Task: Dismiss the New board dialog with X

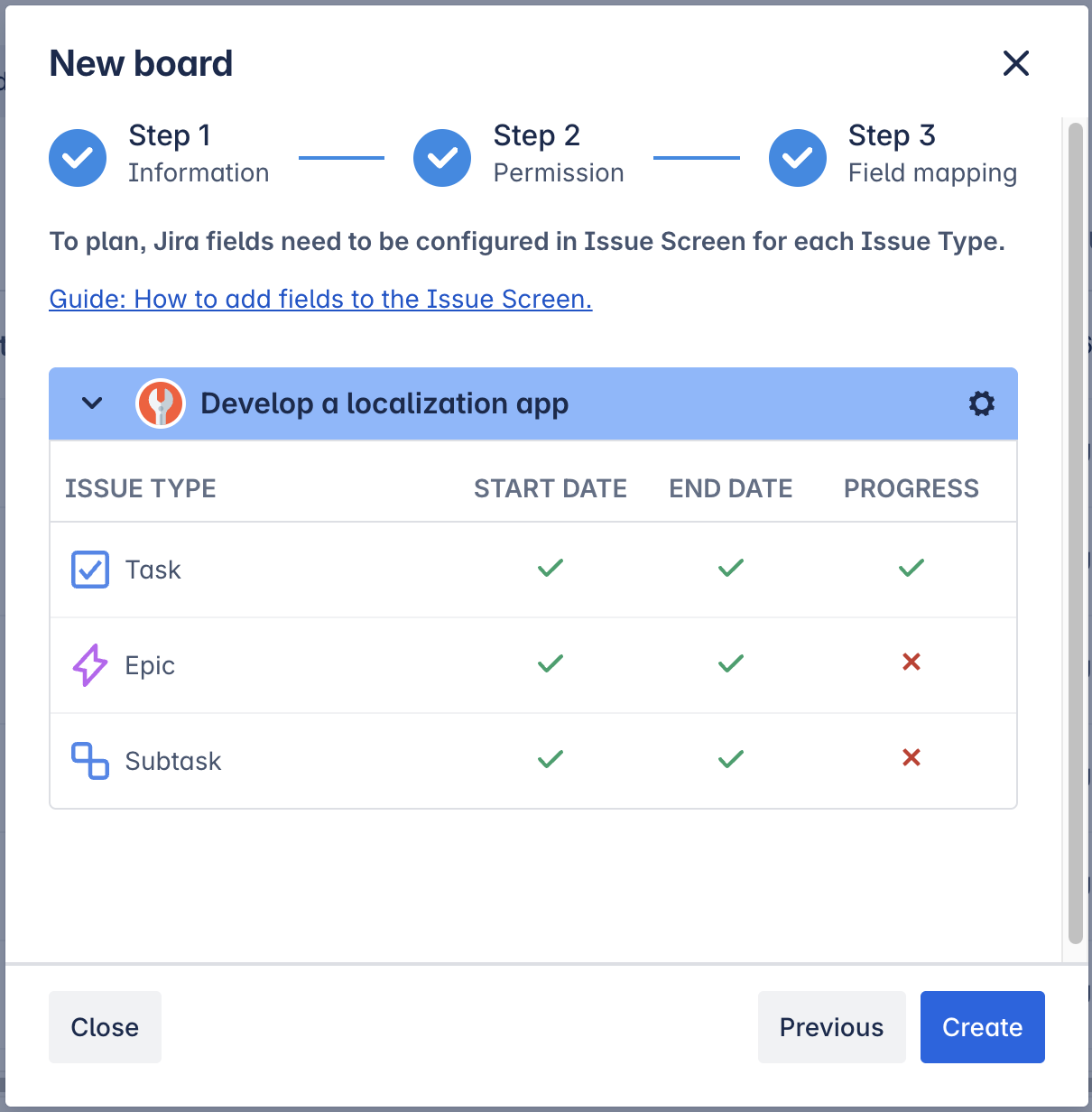Action: [1016, 63]
